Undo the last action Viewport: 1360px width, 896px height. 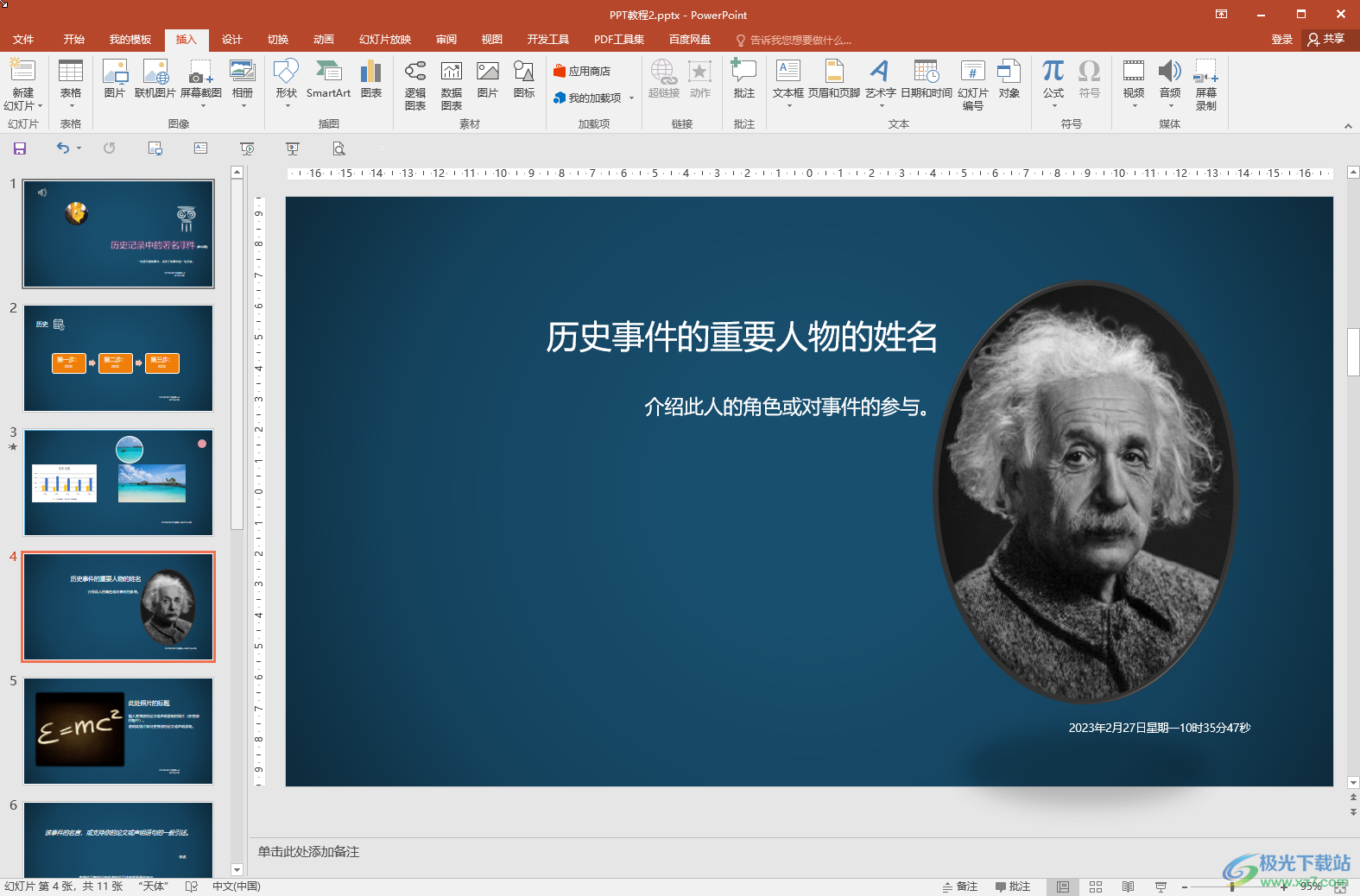click(x=62, y=148)
